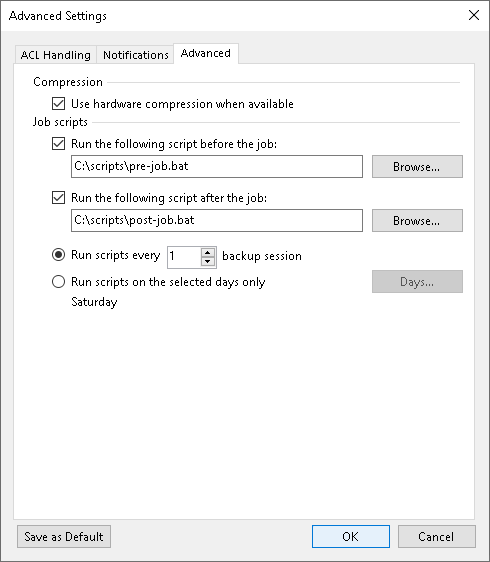Select Run scripts every backup session radio
Viewport: 490px width, 562px height.
point(58,255)
